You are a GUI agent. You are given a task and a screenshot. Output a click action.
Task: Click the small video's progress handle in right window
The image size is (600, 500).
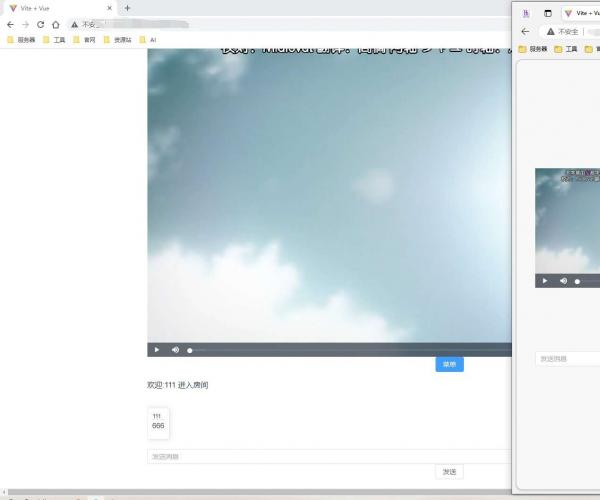[x=577, y=282]
